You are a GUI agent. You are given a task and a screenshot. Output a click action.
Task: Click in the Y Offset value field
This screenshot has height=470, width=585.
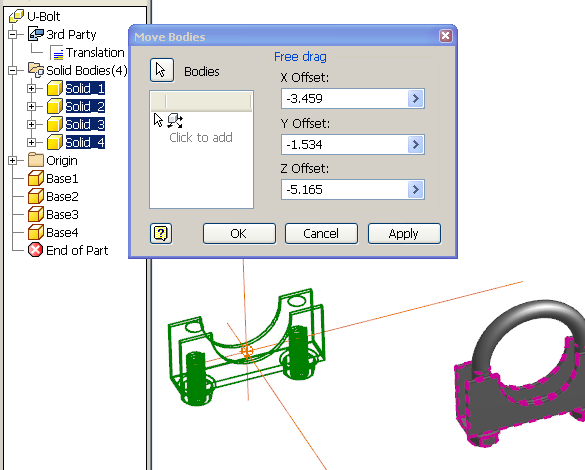(x=345, y=144)
